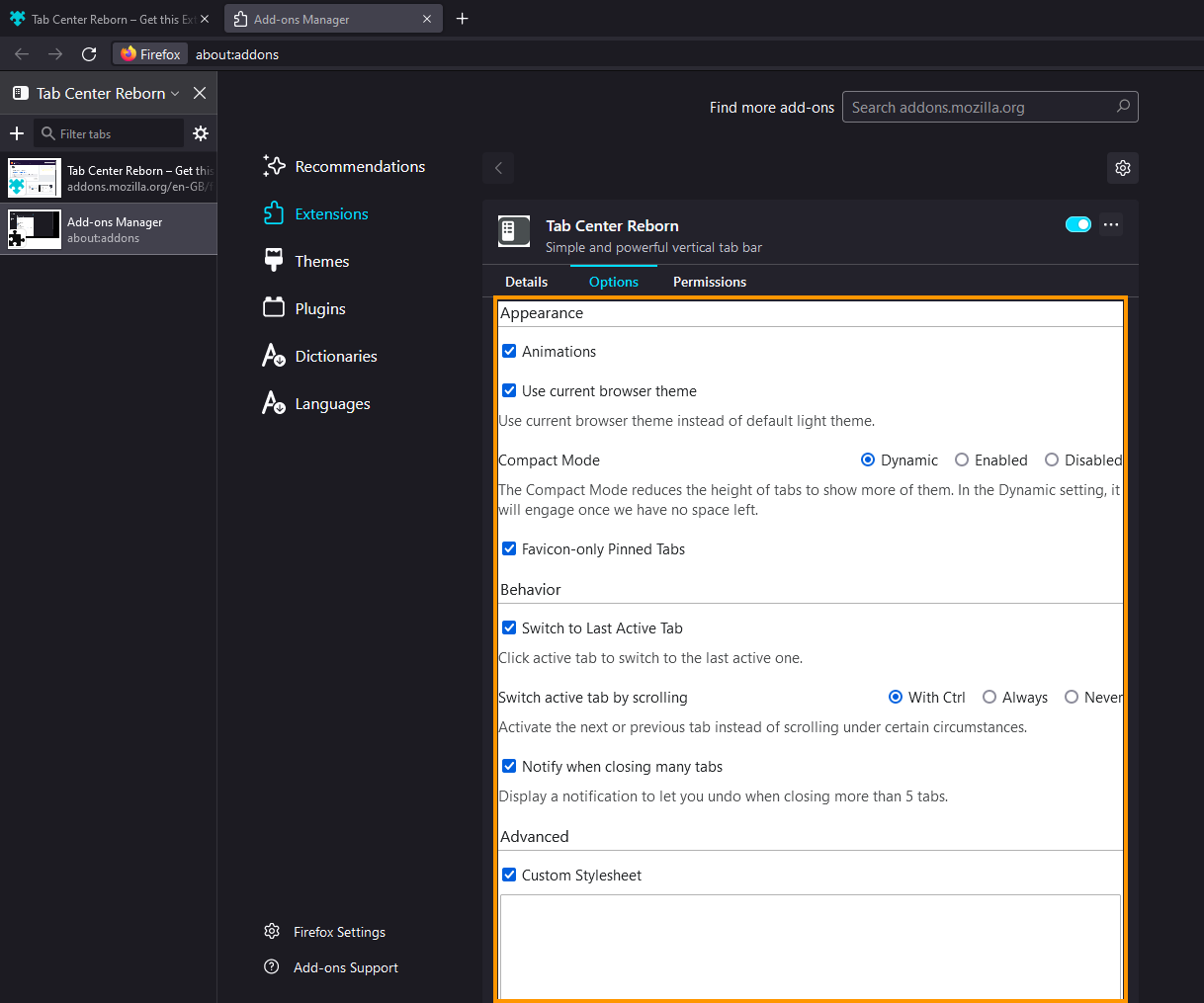Click the browser back arrow
The height and width of the screenshot is (1003, 1204).
22,54
